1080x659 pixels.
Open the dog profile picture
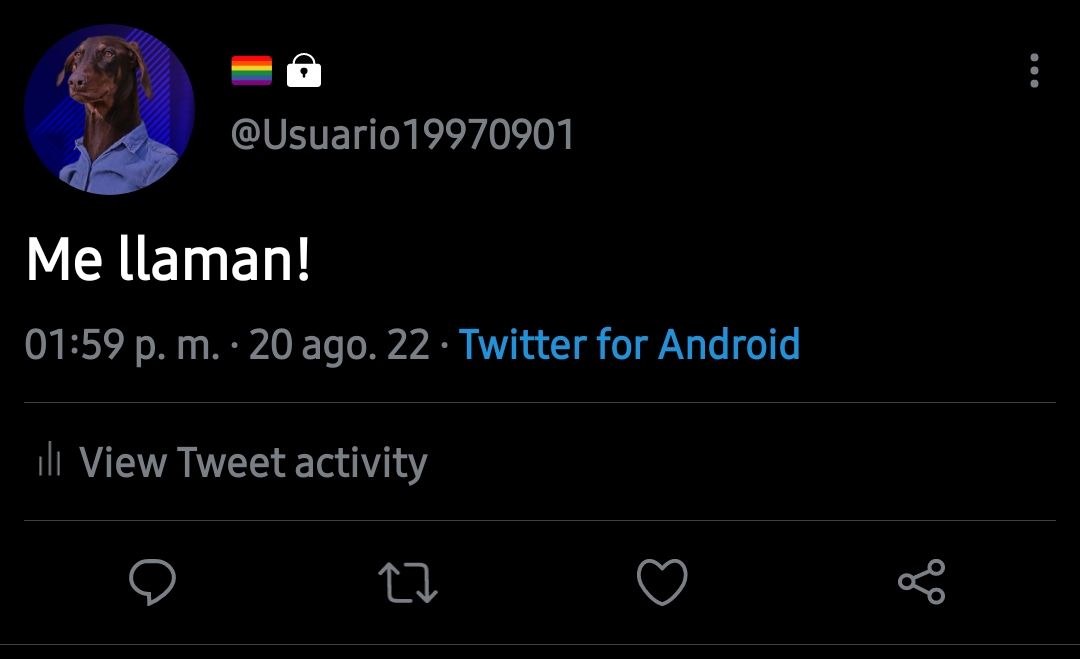tap(109, 109)
